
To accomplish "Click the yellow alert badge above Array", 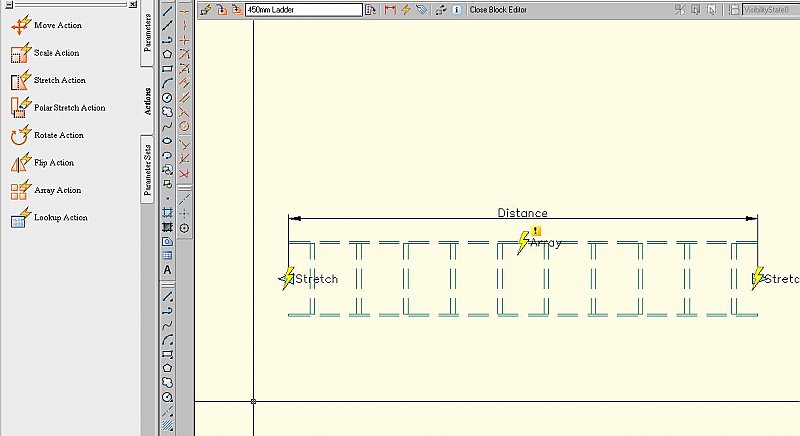I will [x=535, y=231].
